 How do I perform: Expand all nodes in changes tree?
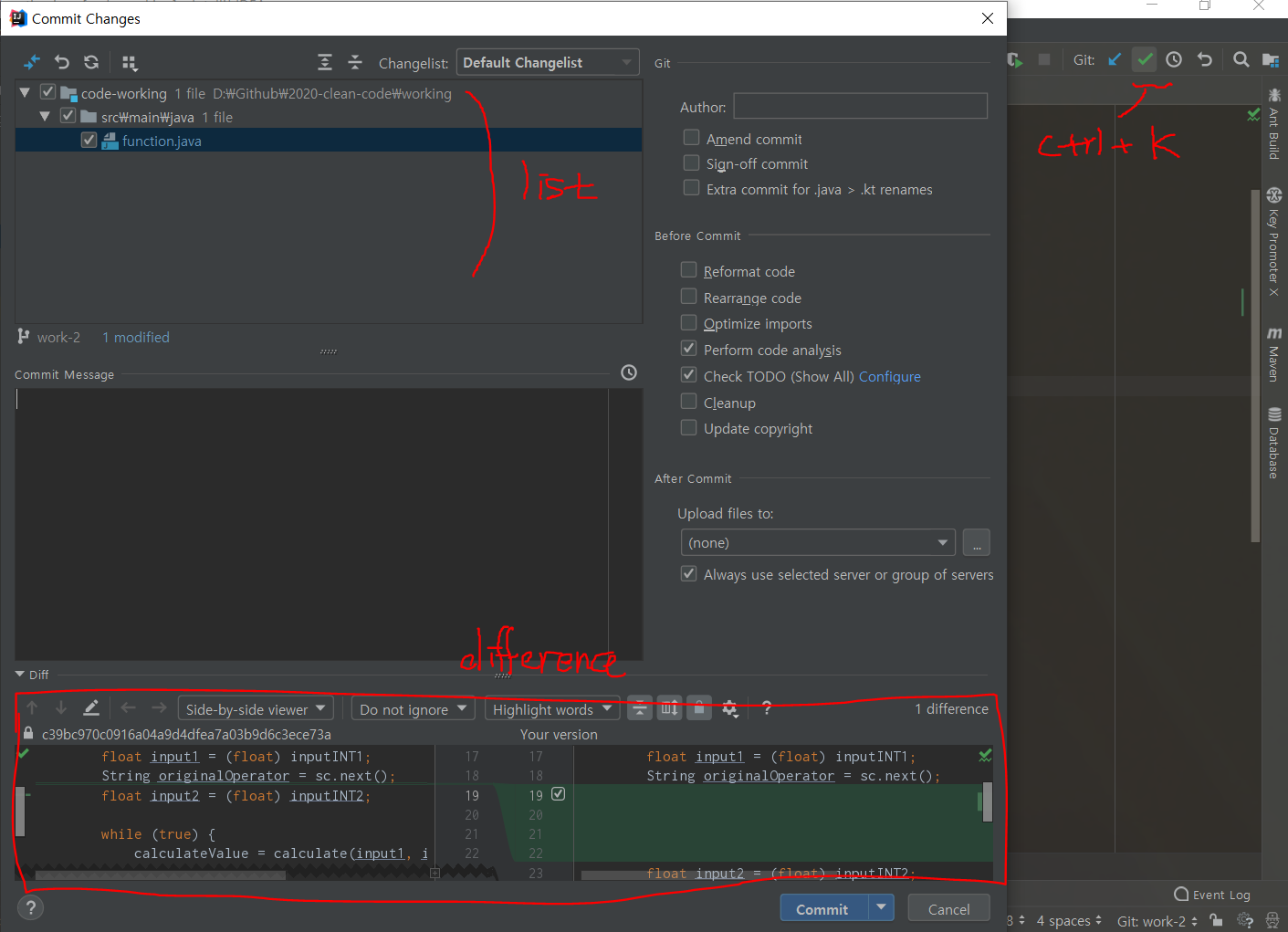coord(325,62)
